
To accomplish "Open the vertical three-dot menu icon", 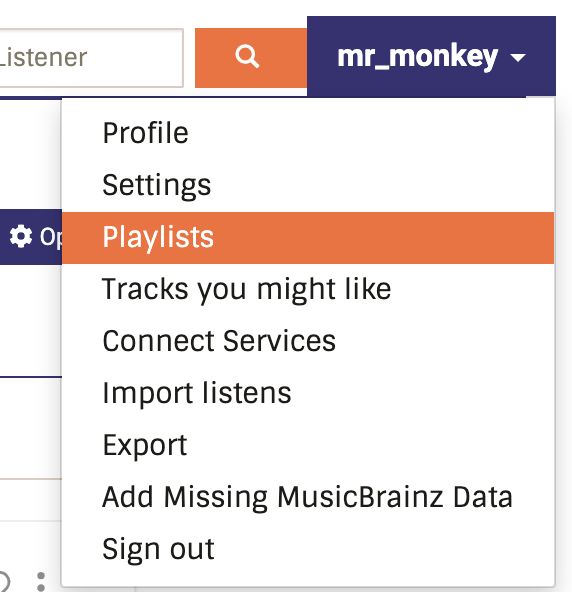I will click(x=41, y=582).
